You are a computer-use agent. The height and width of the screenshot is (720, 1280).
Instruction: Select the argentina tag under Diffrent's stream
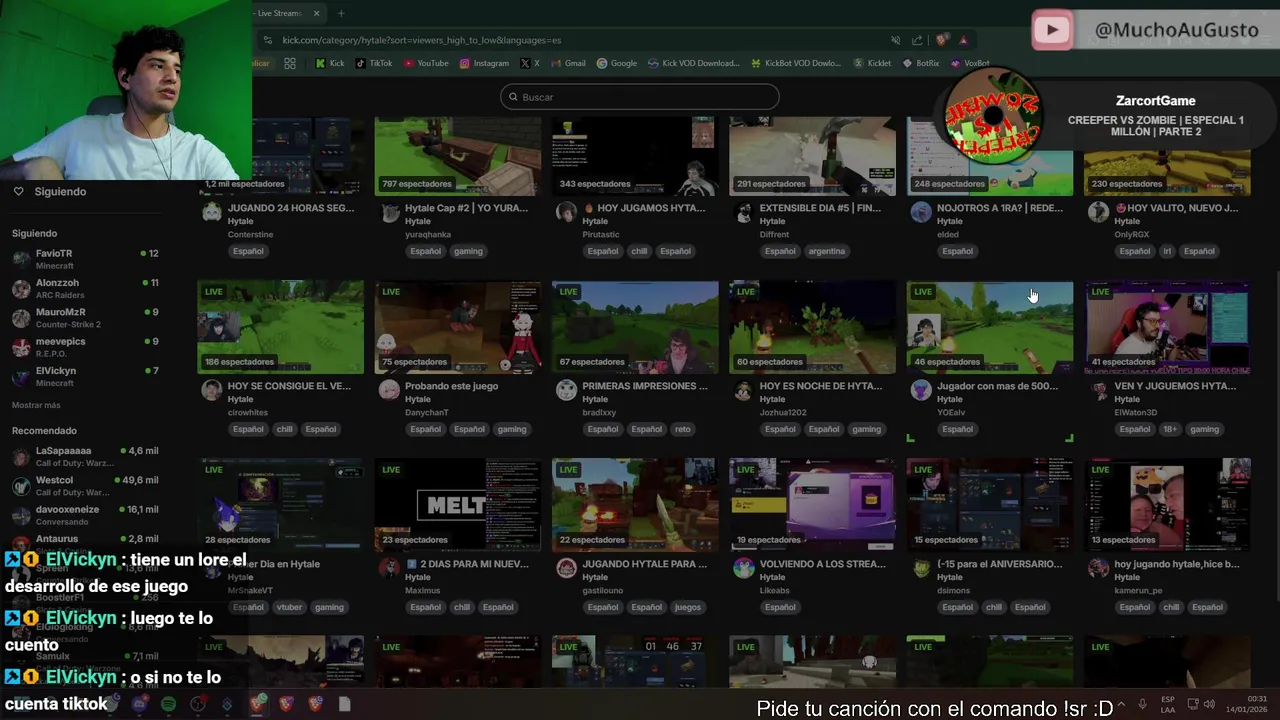[827, 251]
